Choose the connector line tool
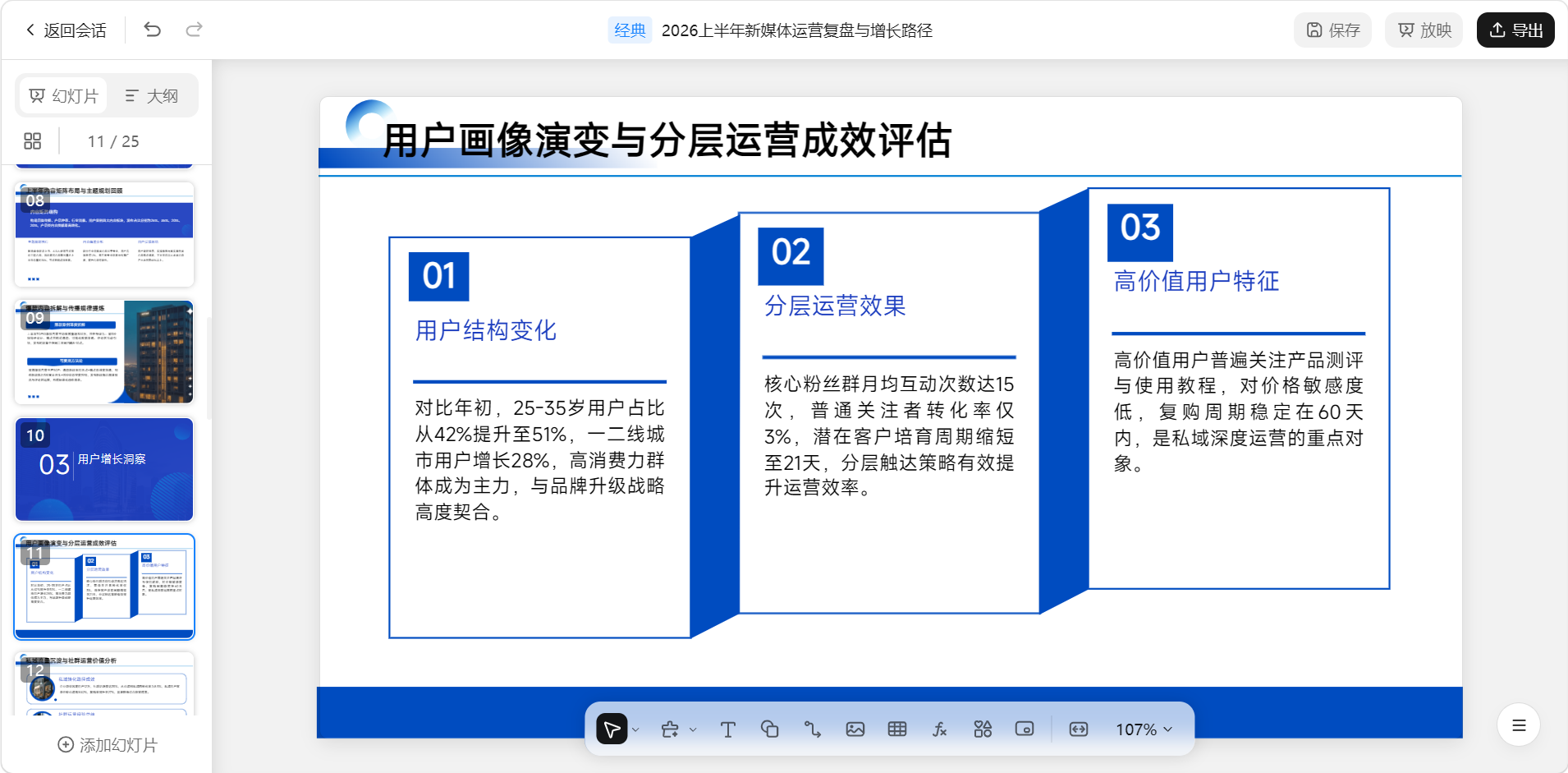 812,729
